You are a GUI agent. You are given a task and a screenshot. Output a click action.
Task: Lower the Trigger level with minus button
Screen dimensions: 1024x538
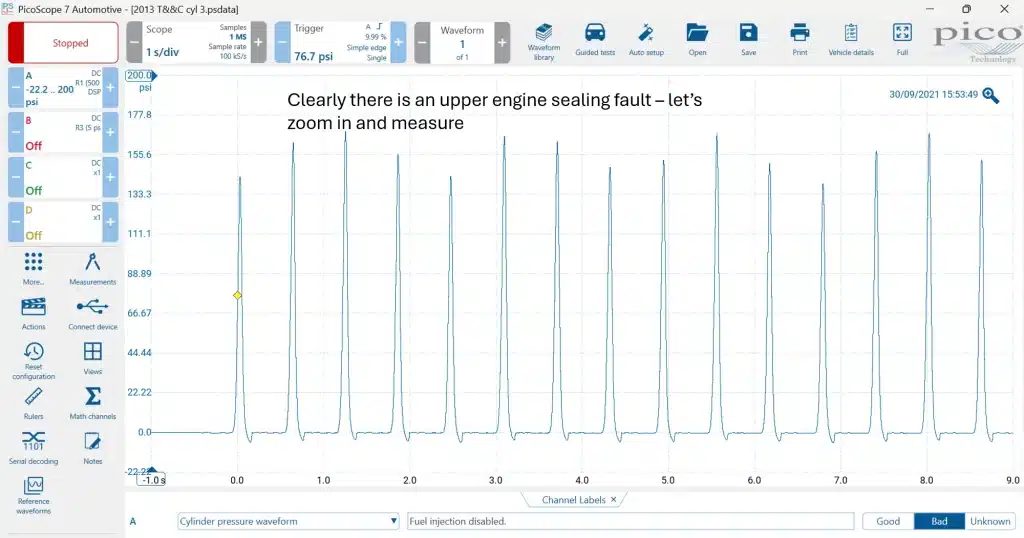tap(282, 42)
